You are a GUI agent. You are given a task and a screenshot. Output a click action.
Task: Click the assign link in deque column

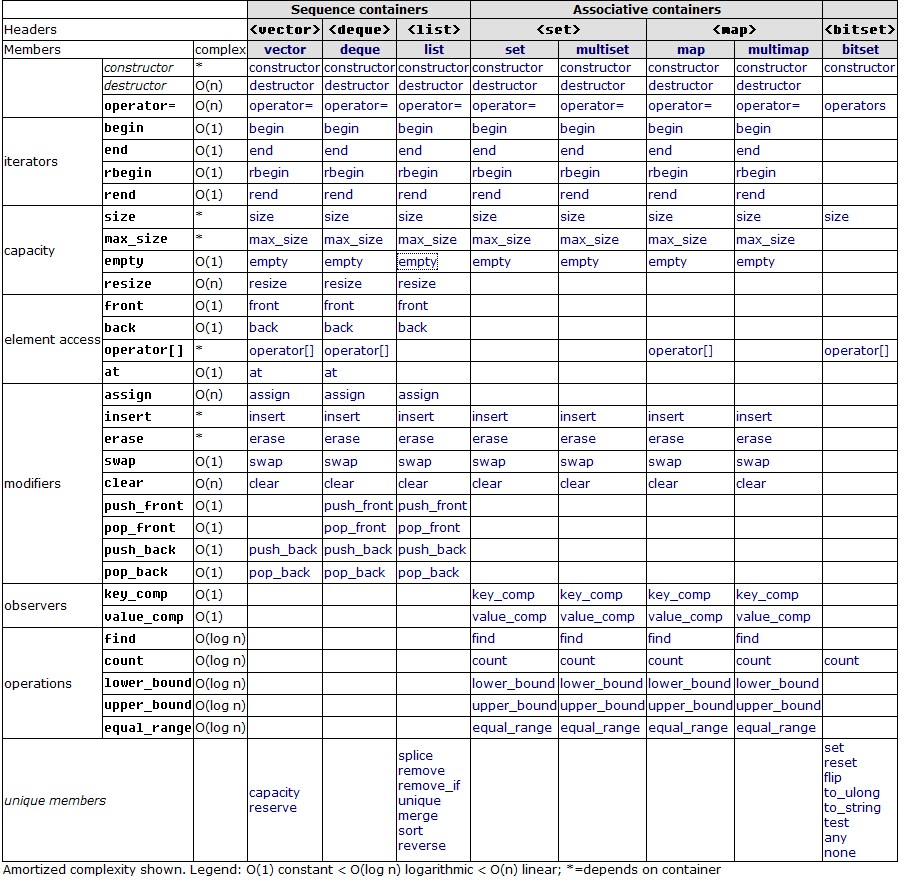tap(344, 395)
